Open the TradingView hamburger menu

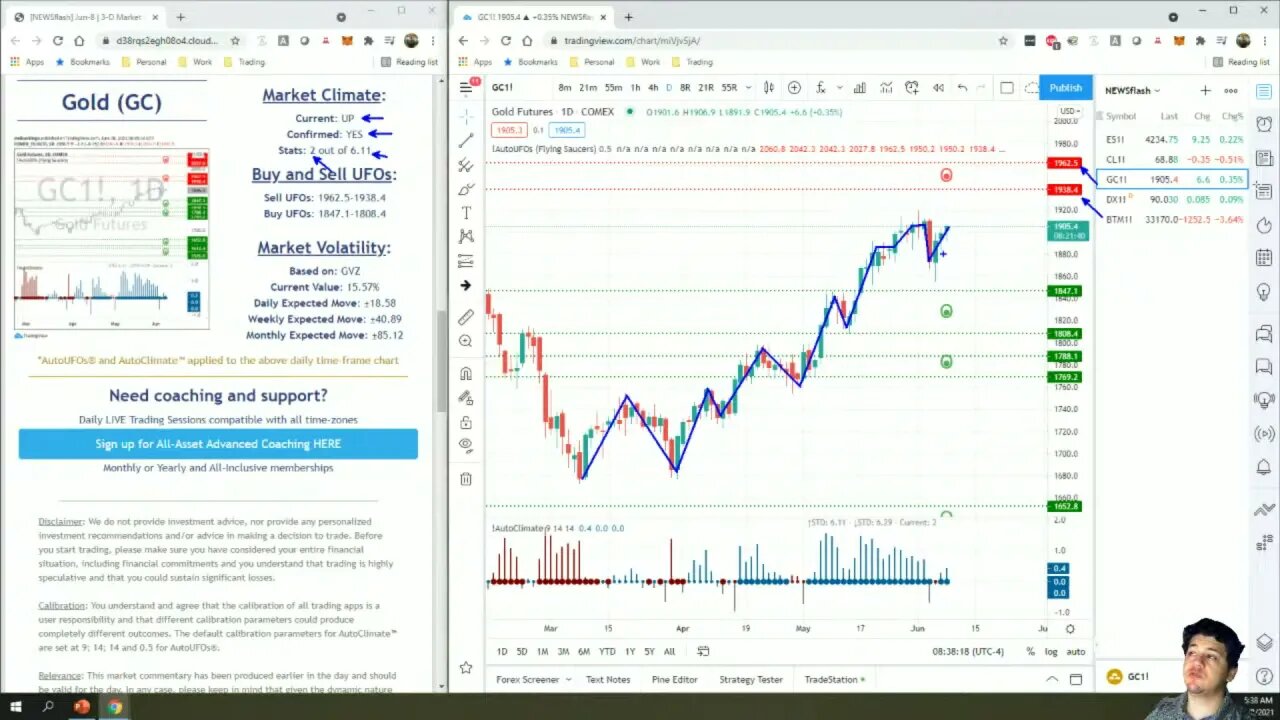pos(466,88)
